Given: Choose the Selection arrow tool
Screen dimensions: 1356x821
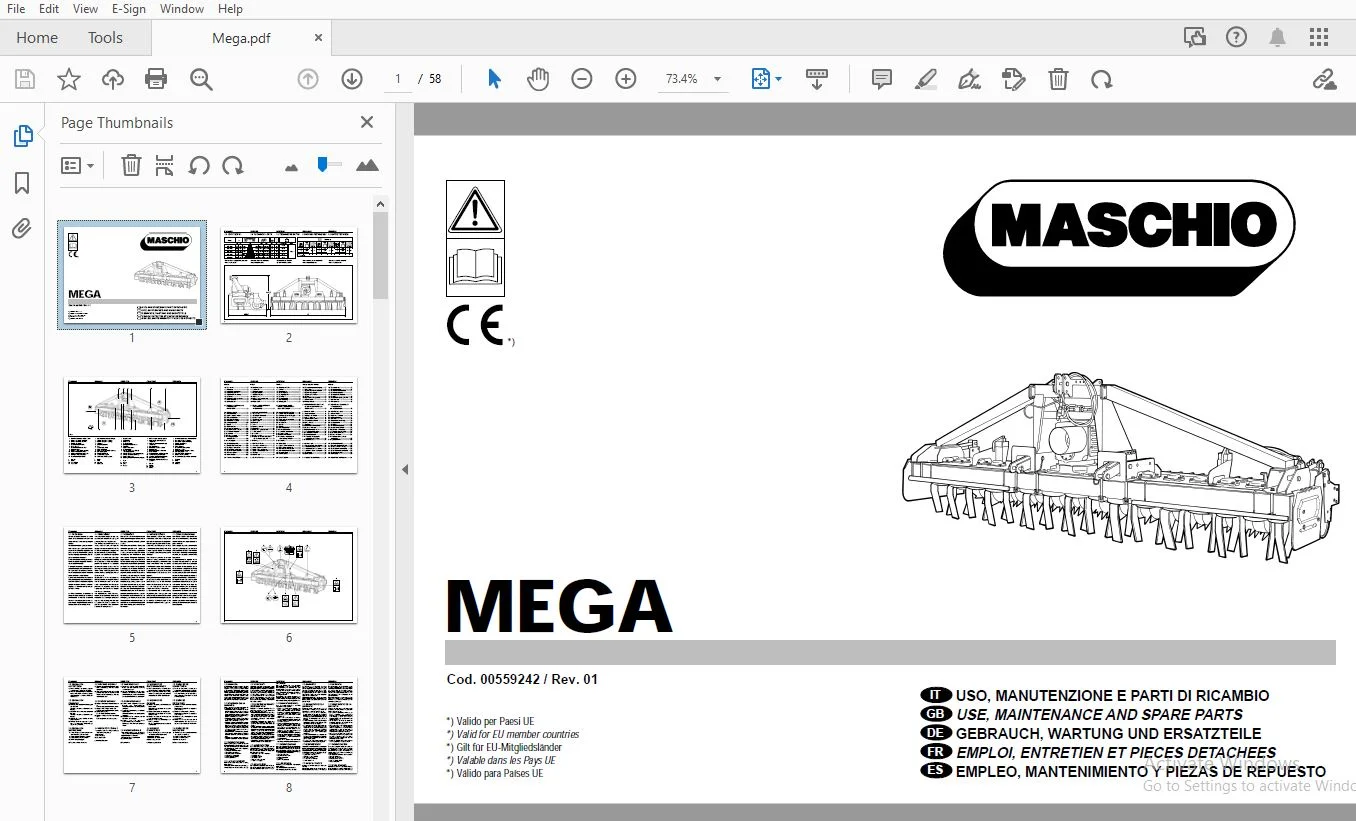Looking at the screenshot, I should 494,79.
